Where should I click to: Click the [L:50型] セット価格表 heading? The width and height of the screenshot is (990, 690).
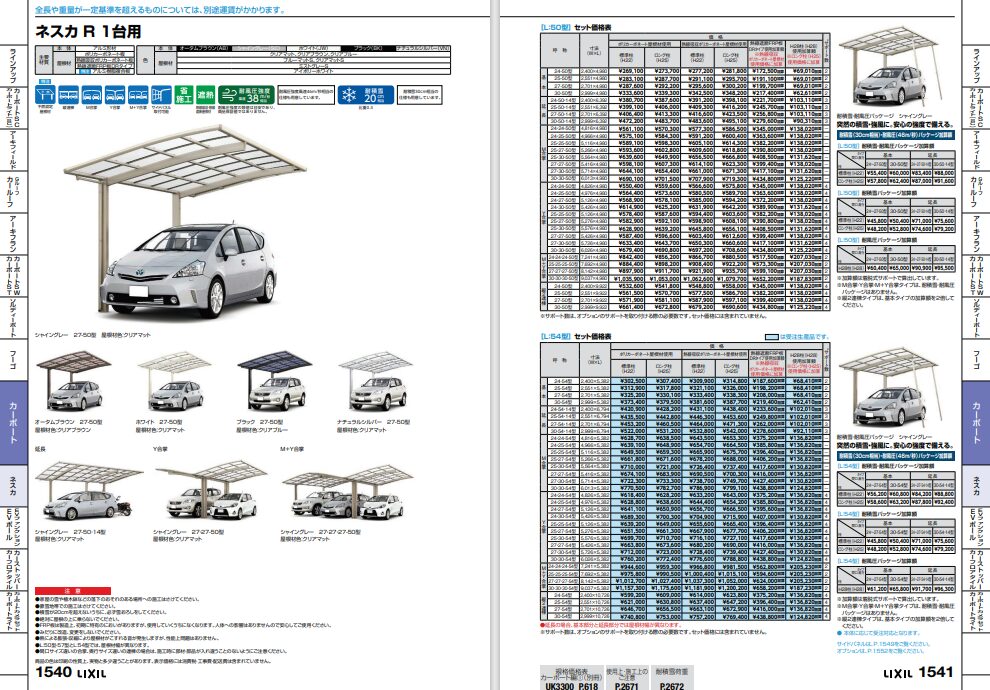576,27
